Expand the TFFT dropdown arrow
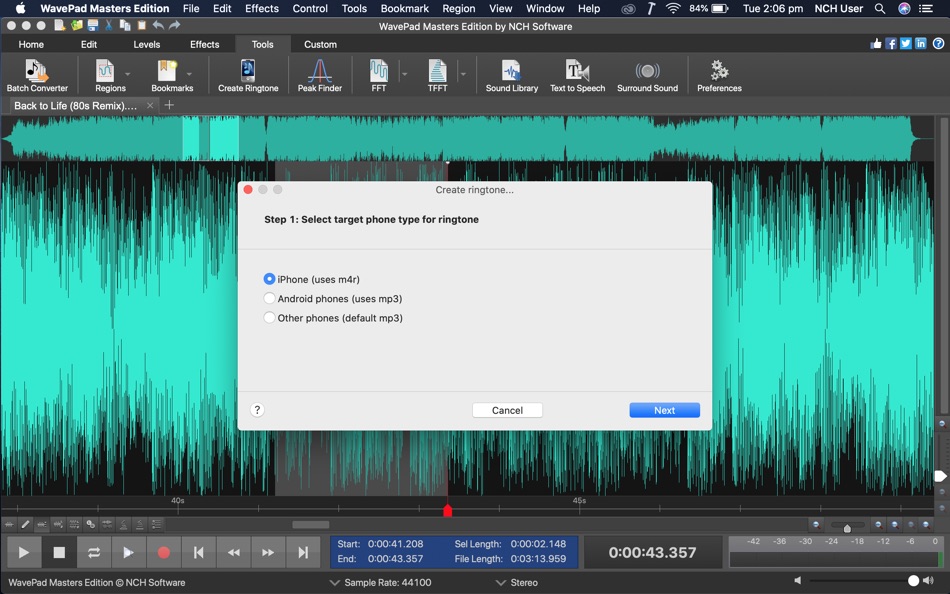950x594 pixels. click(463, 74)
